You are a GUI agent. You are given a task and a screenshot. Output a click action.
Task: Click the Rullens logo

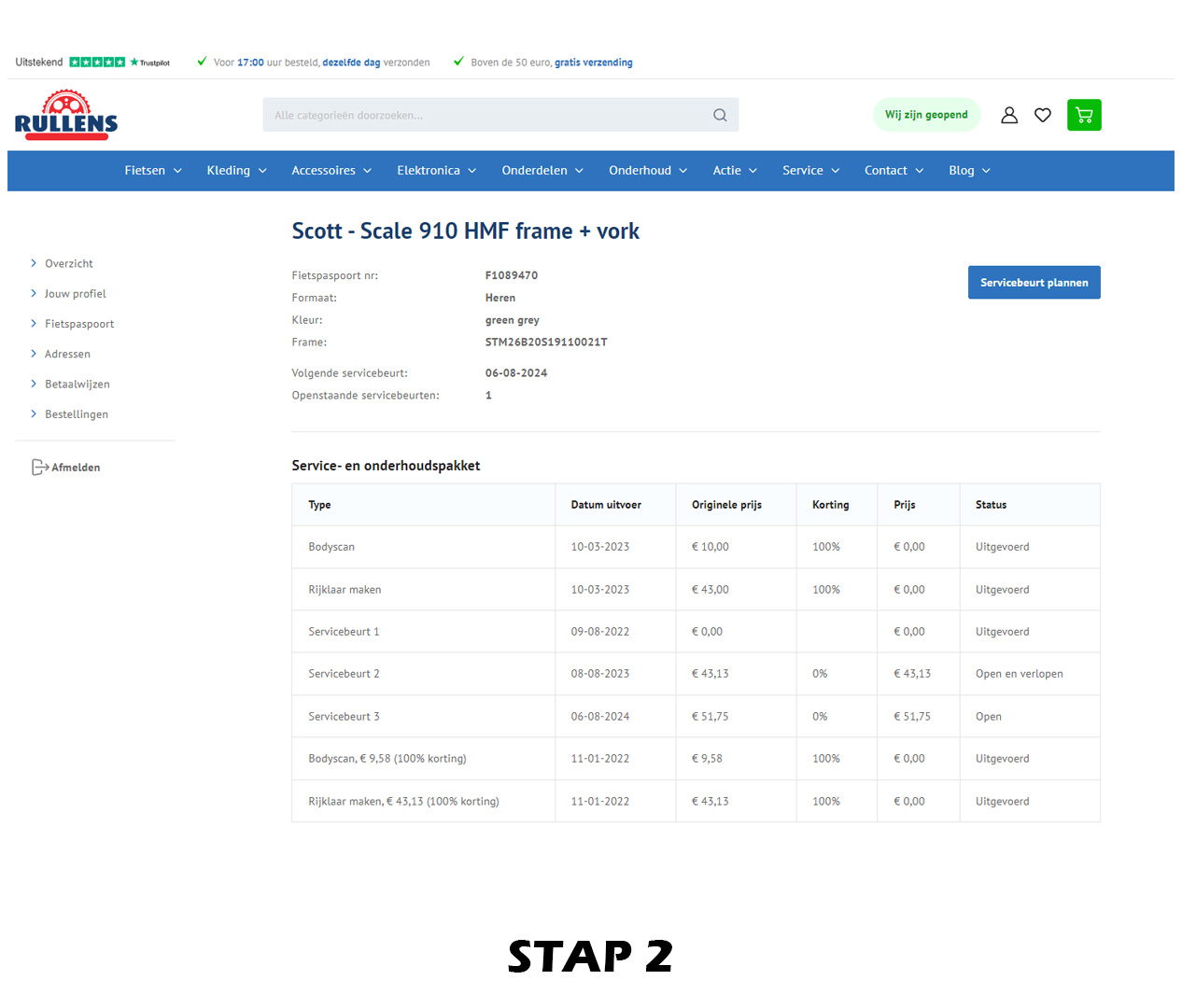[x=66, y=115]
